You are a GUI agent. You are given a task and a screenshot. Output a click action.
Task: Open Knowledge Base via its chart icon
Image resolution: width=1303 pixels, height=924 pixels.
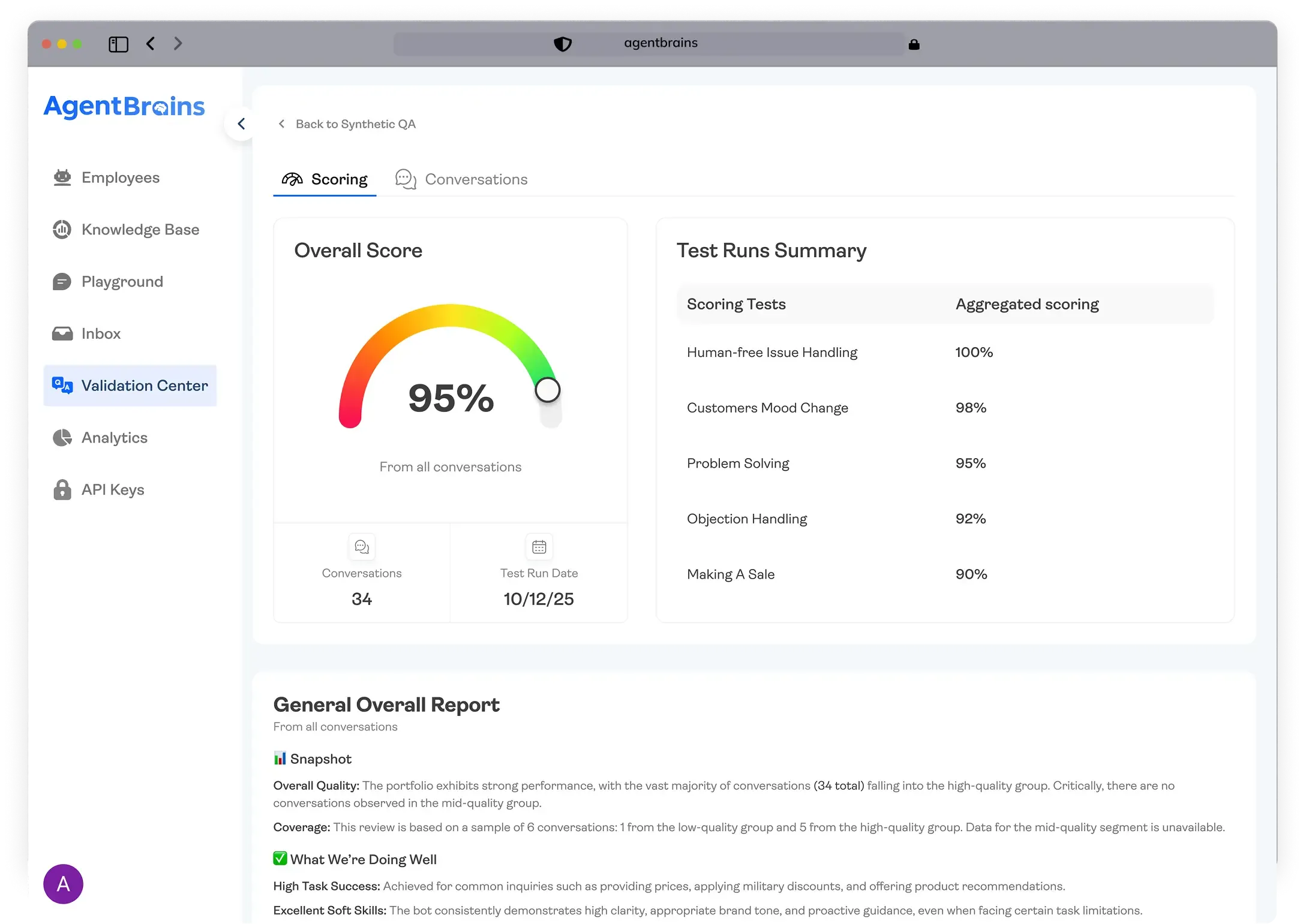coord(62,230)
